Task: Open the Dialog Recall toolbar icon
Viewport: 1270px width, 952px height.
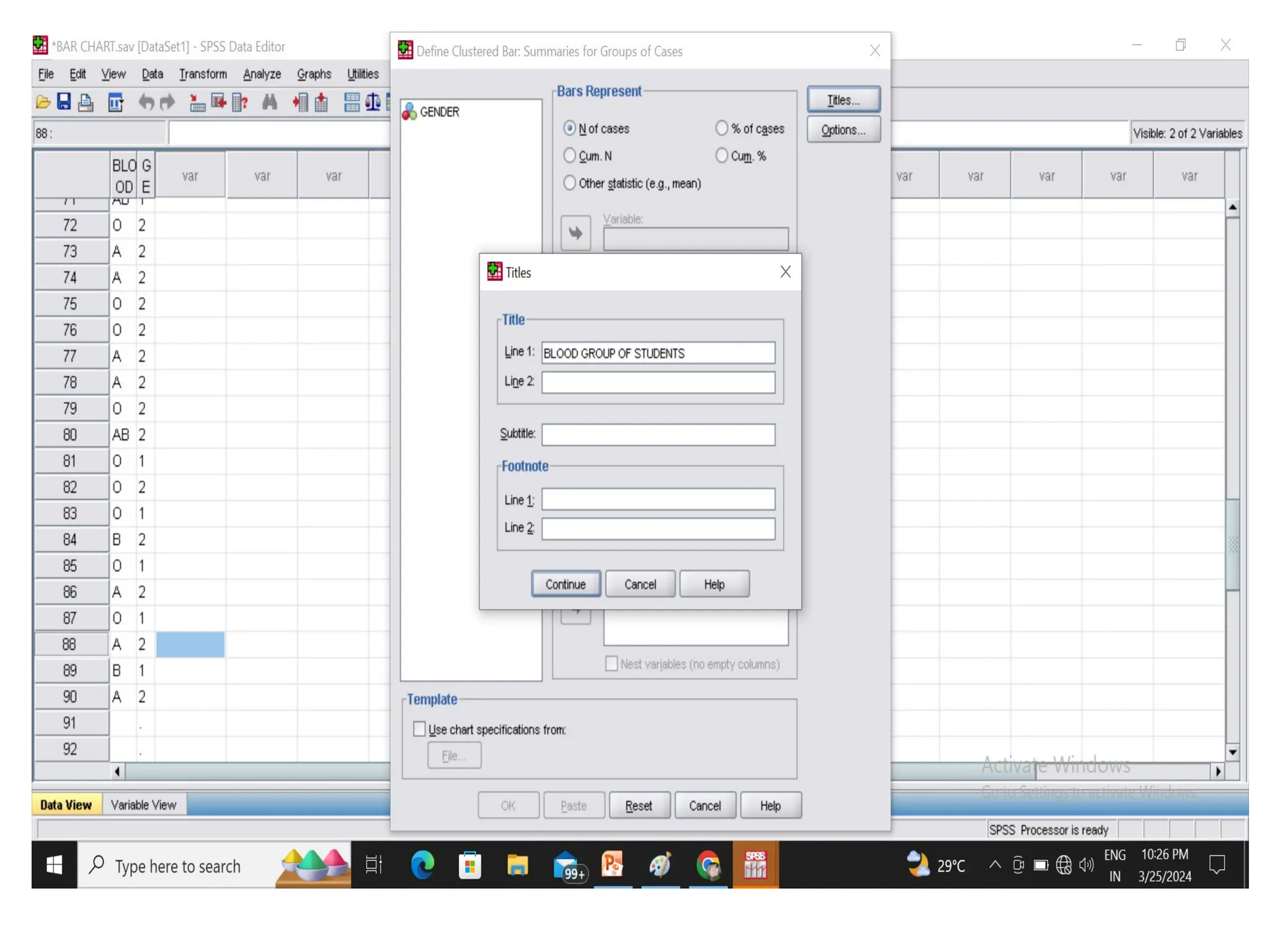Action: [x=116, y=102]
